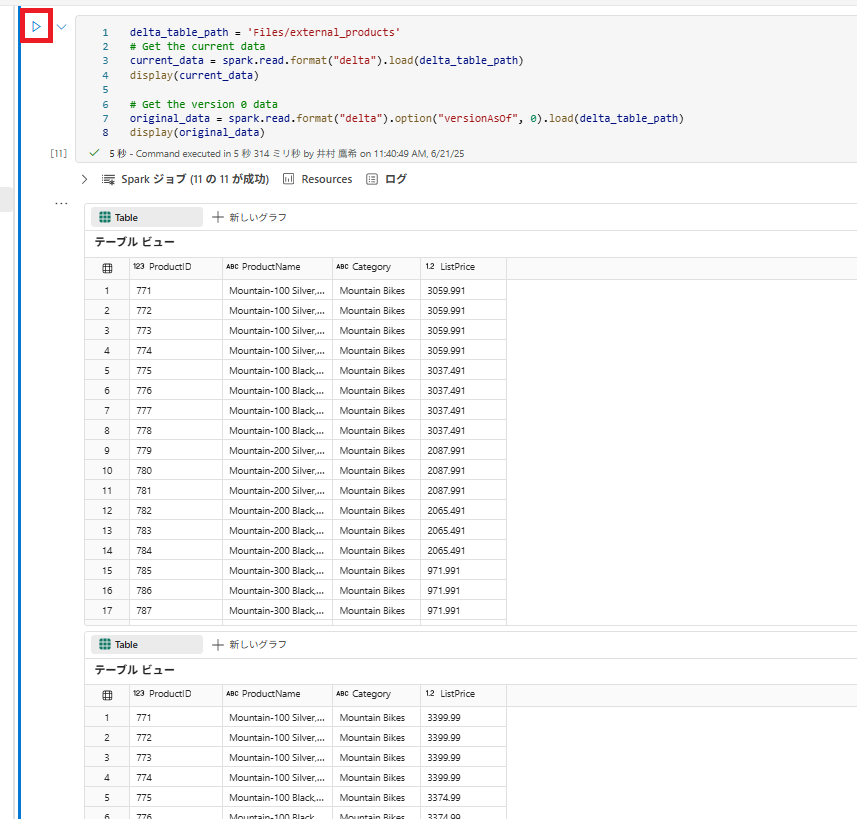Image resolution: width=857 pixels, height=819 pixels.
Task: Click ProductID 782 cell
Action: click(176, 511)
